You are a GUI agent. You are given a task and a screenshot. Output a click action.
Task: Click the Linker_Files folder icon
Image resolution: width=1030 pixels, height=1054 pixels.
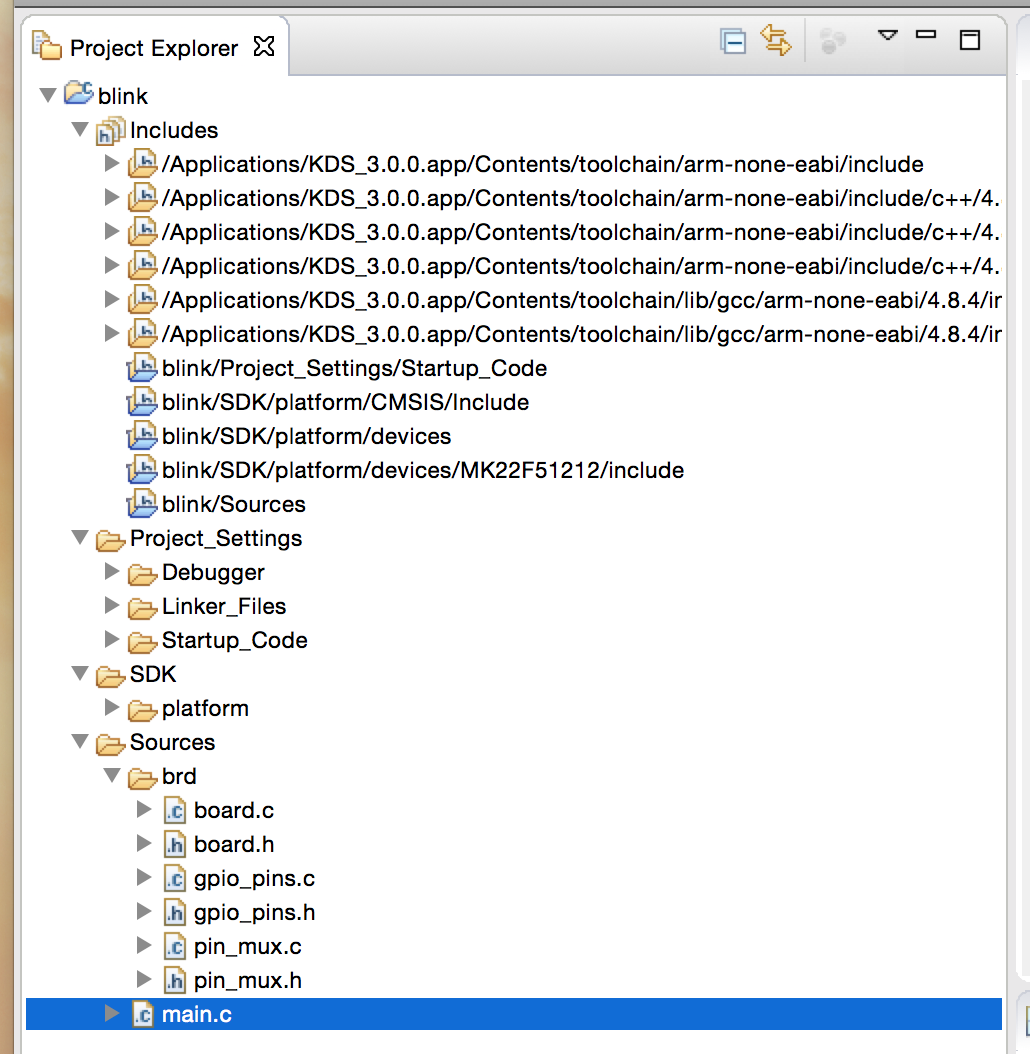142,607
